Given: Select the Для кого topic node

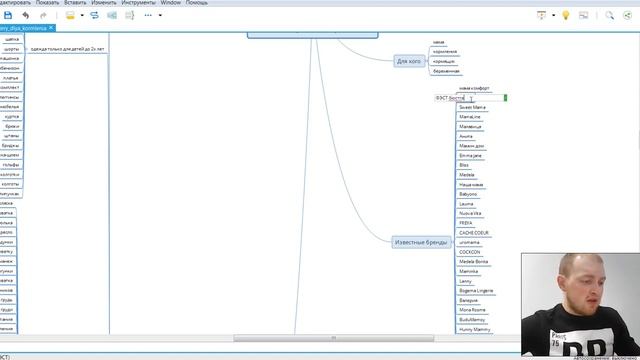Looking at the screenshot, I should (409, 61).
